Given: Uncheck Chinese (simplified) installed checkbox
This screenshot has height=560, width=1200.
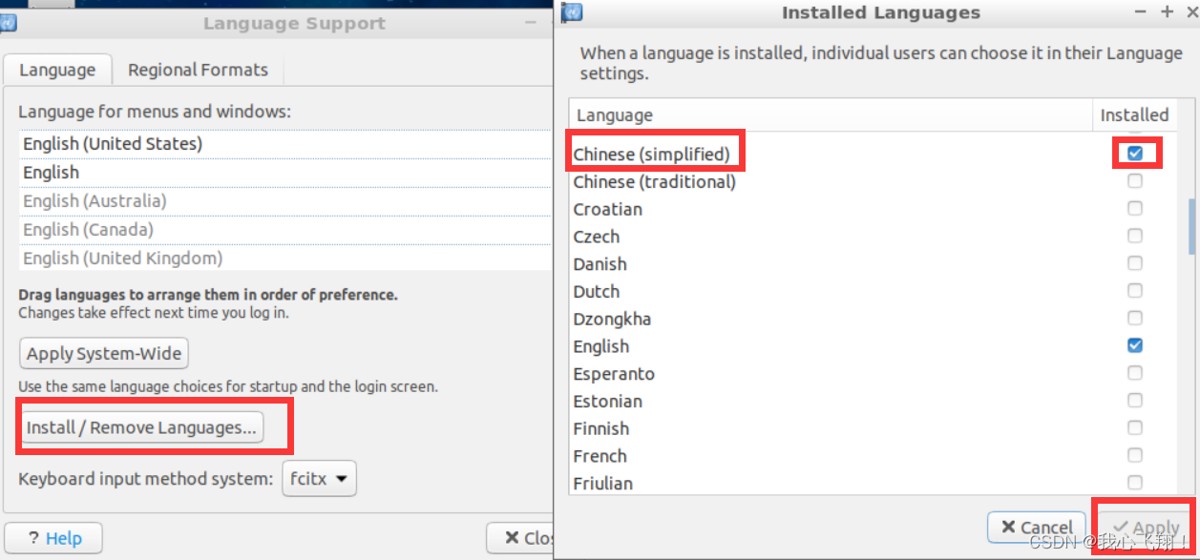Looking at the screenshot, I should click(x=1135, y=154).
